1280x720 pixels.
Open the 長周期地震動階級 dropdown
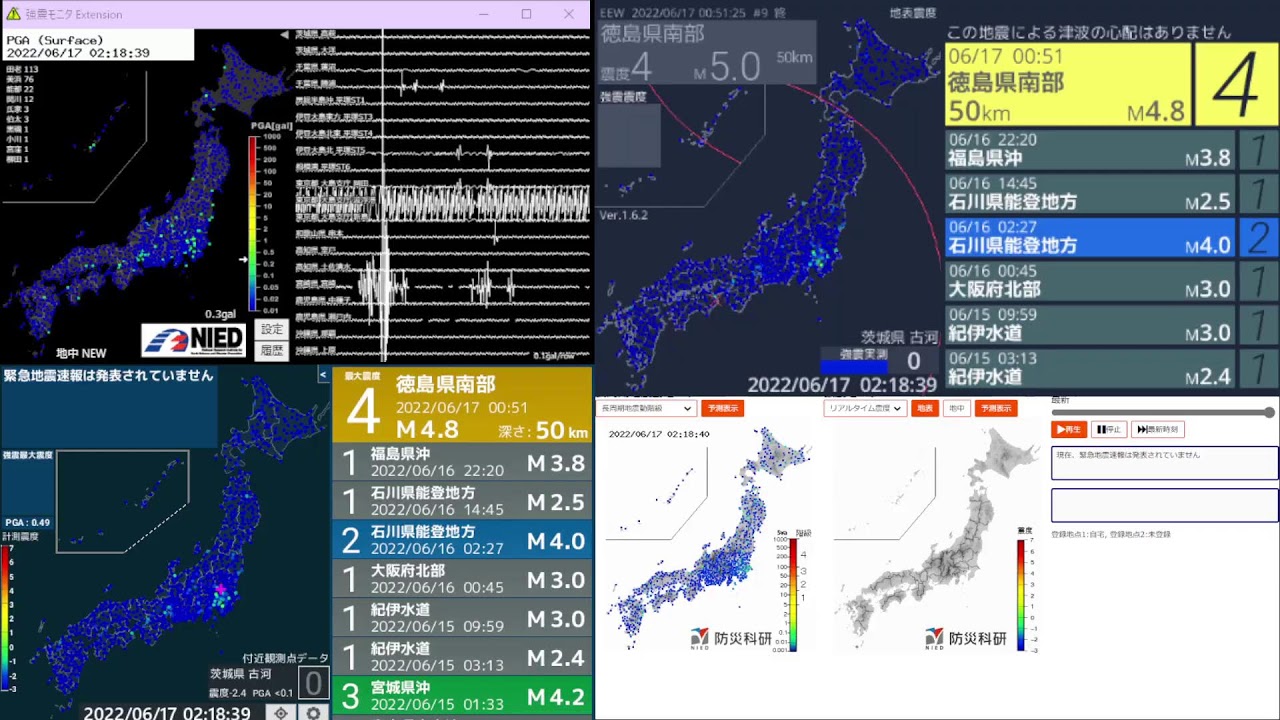[645, 408]
